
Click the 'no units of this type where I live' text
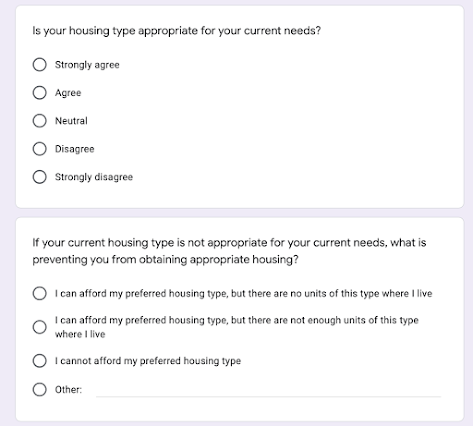361,293
